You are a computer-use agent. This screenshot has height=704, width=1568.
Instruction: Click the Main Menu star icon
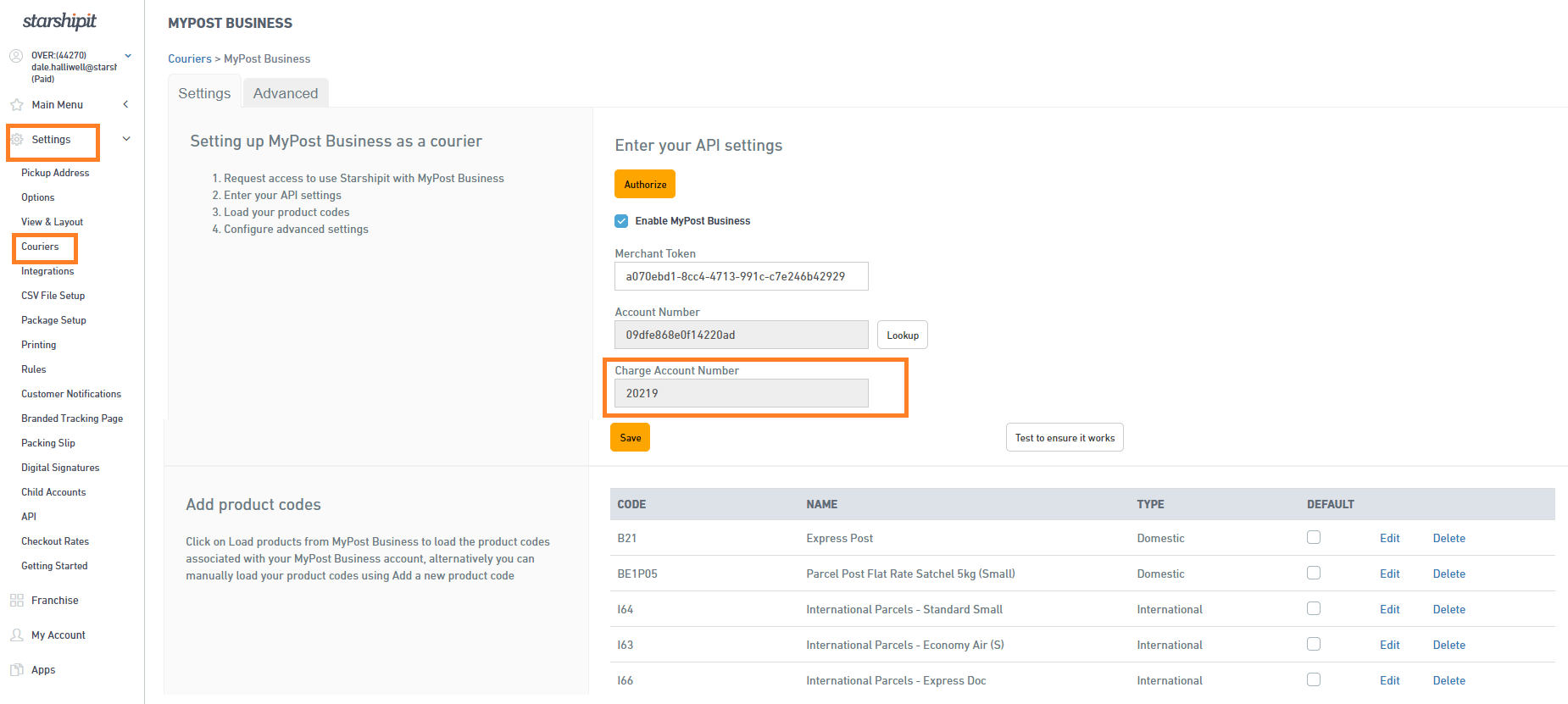click(x=16, y=105)
